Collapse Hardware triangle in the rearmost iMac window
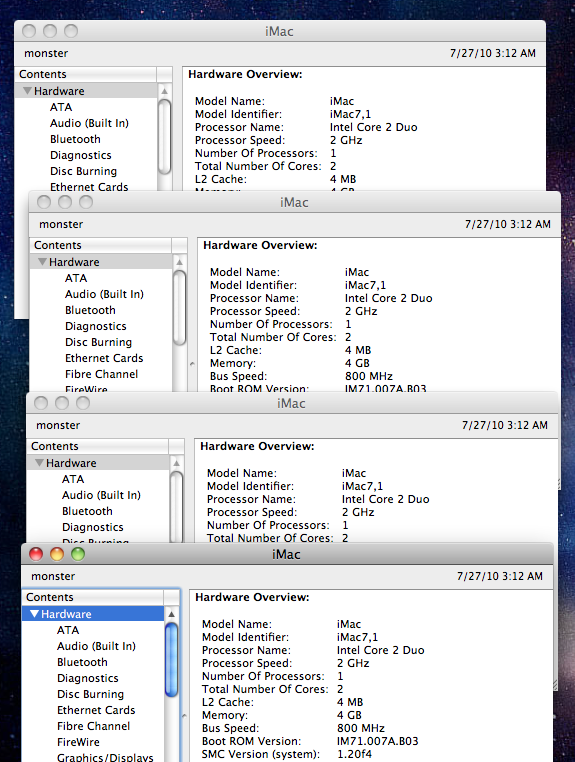This screenshot has width=575, height=762. [28, 91]
